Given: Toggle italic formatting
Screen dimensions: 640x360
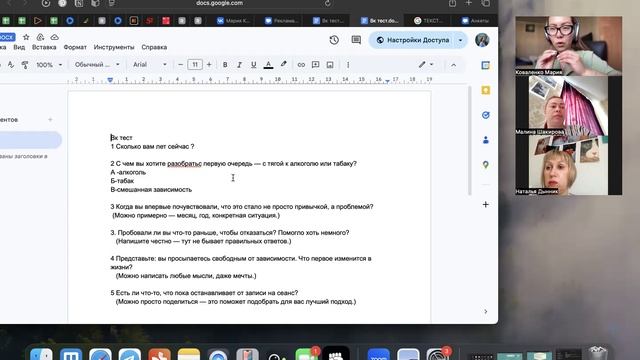Looking at the screenshot, I should (239, 64).
